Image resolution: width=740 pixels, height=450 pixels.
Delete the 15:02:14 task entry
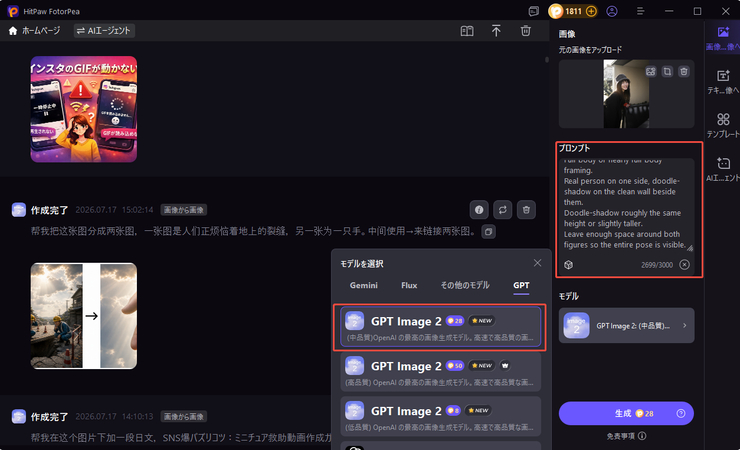point(526,210)
